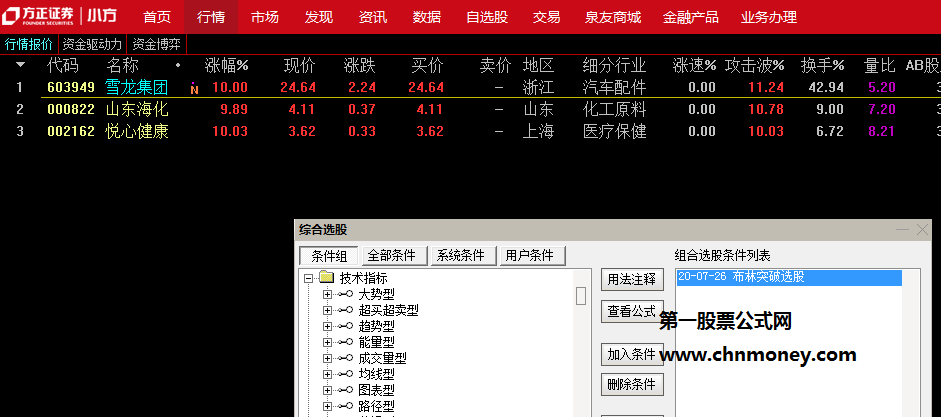The height and width of the screenshot is (417, 941).
Task: Click 汽车配件 industry cell
Action: (614, 88)
